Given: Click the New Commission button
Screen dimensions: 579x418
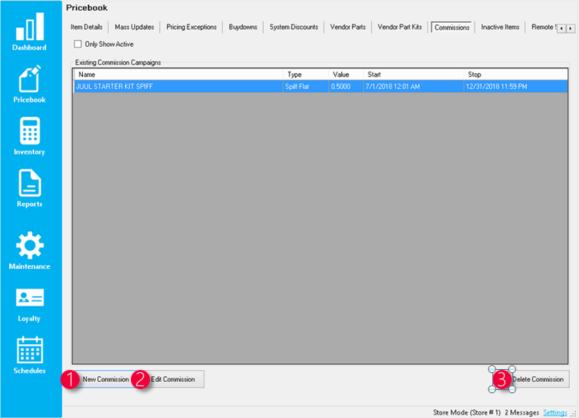Looking at the screenshot, I should pyautogui.click(x=106, y=379).
